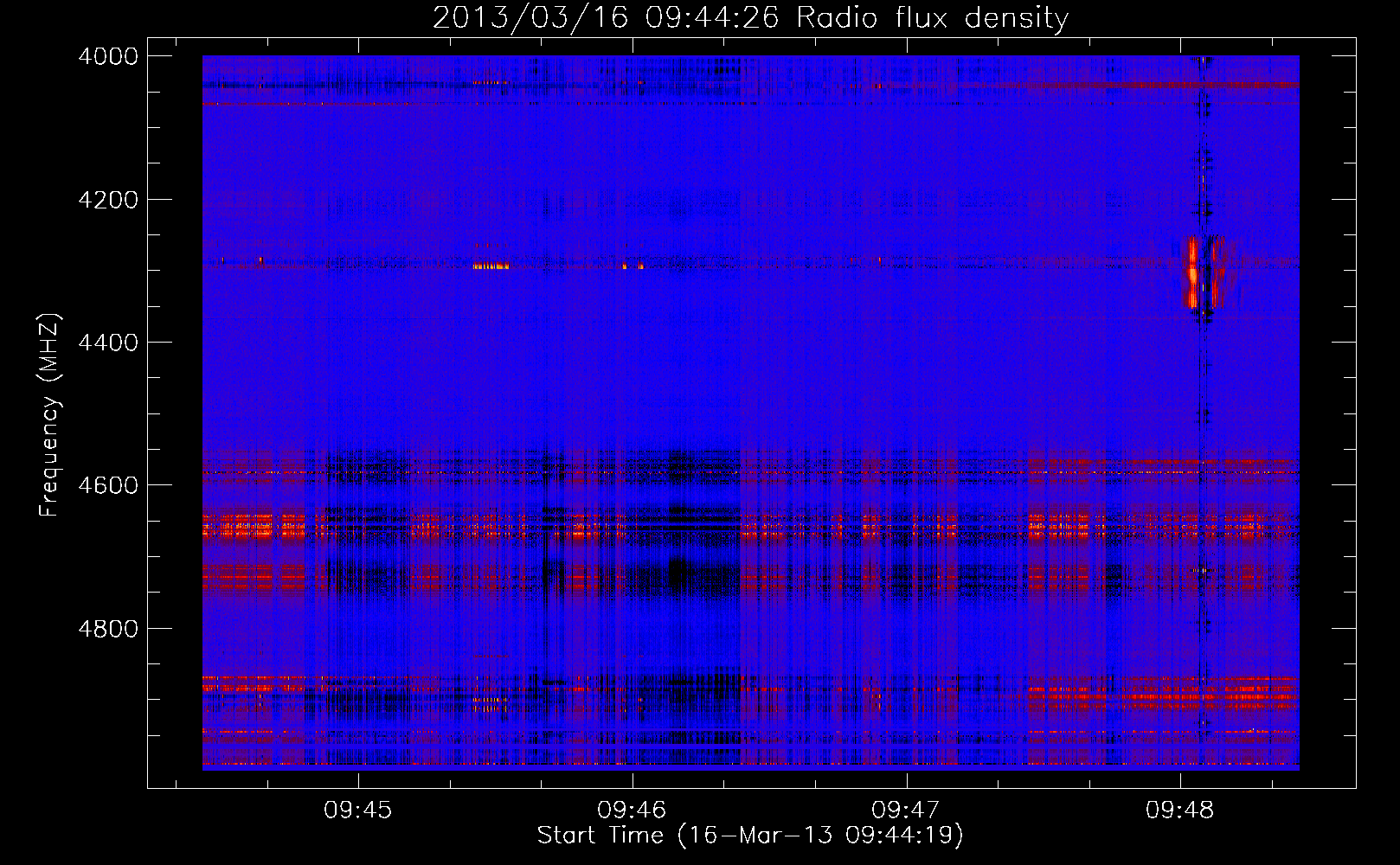Click the bright red-orange burst near 09:48

pos(1204,272)
